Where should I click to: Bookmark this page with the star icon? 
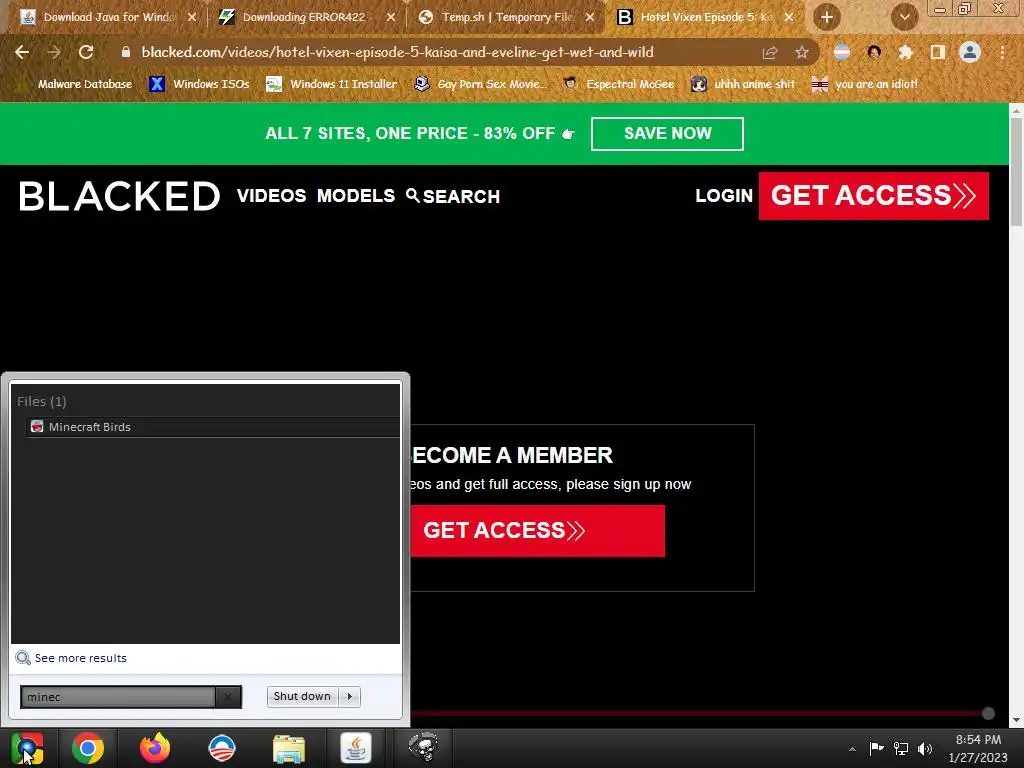point(802,52)
